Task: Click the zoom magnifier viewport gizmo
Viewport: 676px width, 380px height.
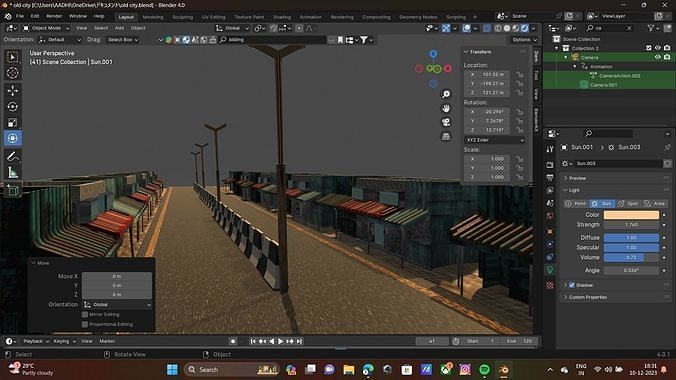Action: 446,94
